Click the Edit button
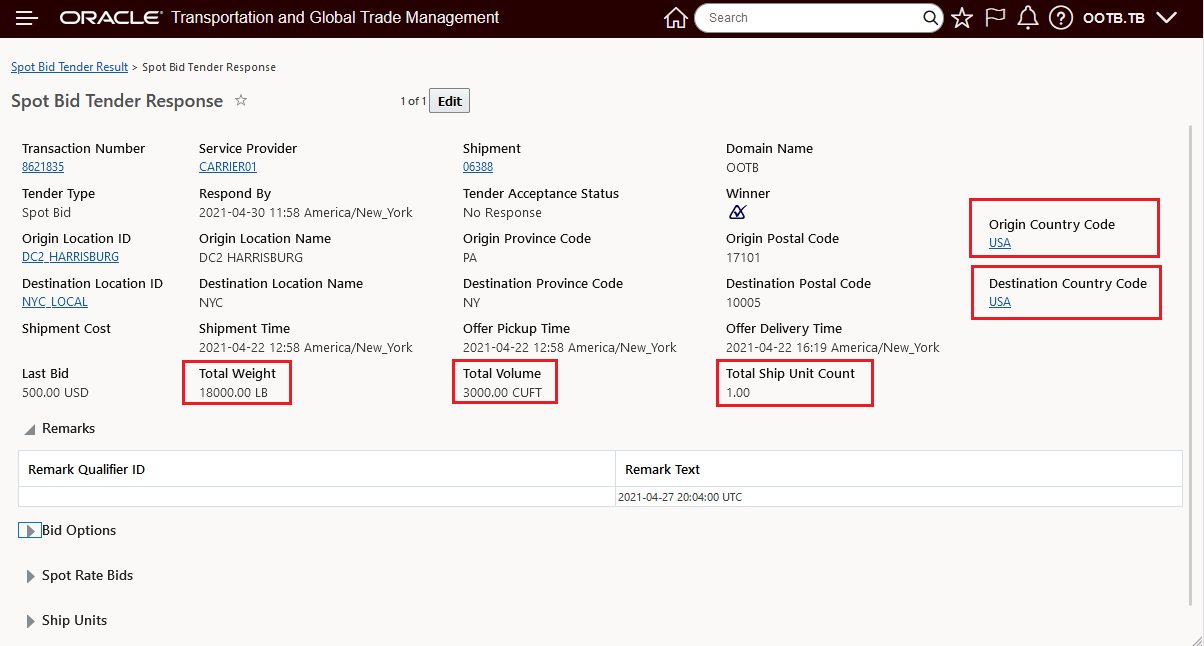The width and height of the screenshot is (1204, 646). [449, 101]
